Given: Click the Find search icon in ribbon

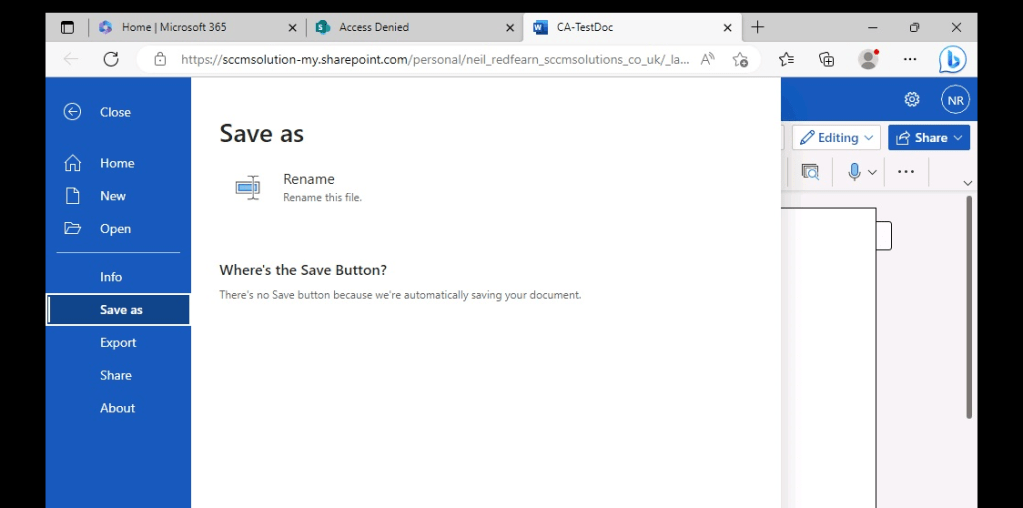Looking at the screenshot, I should pyautogui.click(x=810, y=172).
